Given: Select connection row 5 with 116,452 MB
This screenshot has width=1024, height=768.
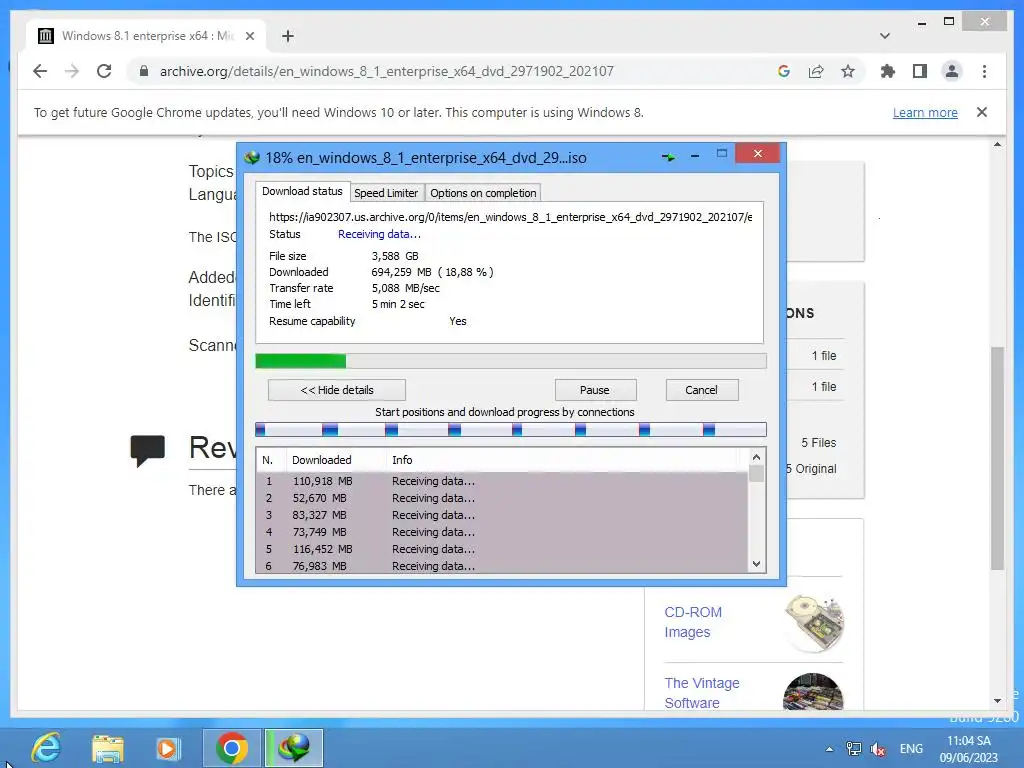Looking at the screenshot, I should pyautogui.click(x=502, y=549).
